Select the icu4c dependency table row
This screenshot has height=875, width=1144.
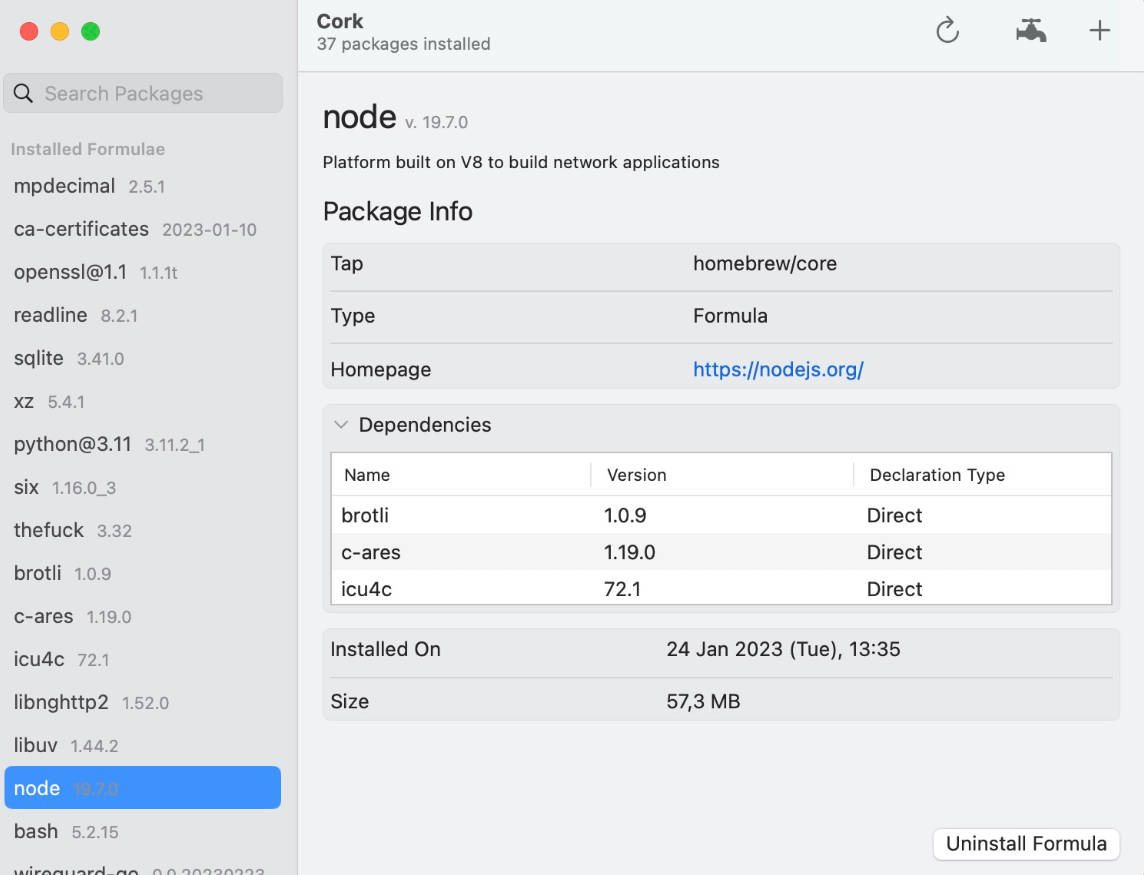tap(720, 589)
